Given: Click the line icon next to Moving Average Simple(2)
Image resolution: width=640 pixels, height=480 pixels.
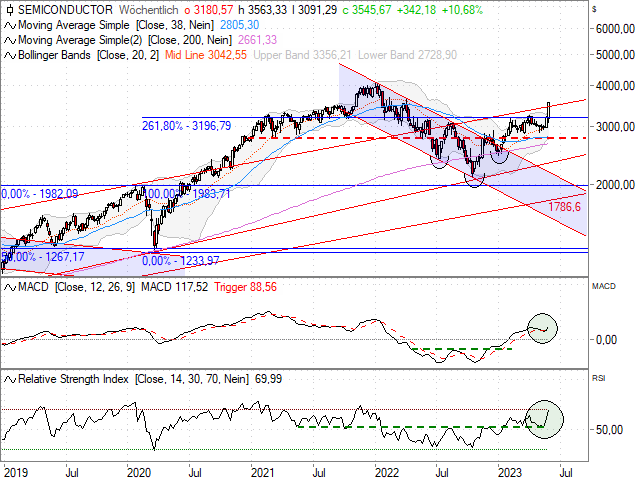Looking at the screenshot, I should click(x=10, y=41).
